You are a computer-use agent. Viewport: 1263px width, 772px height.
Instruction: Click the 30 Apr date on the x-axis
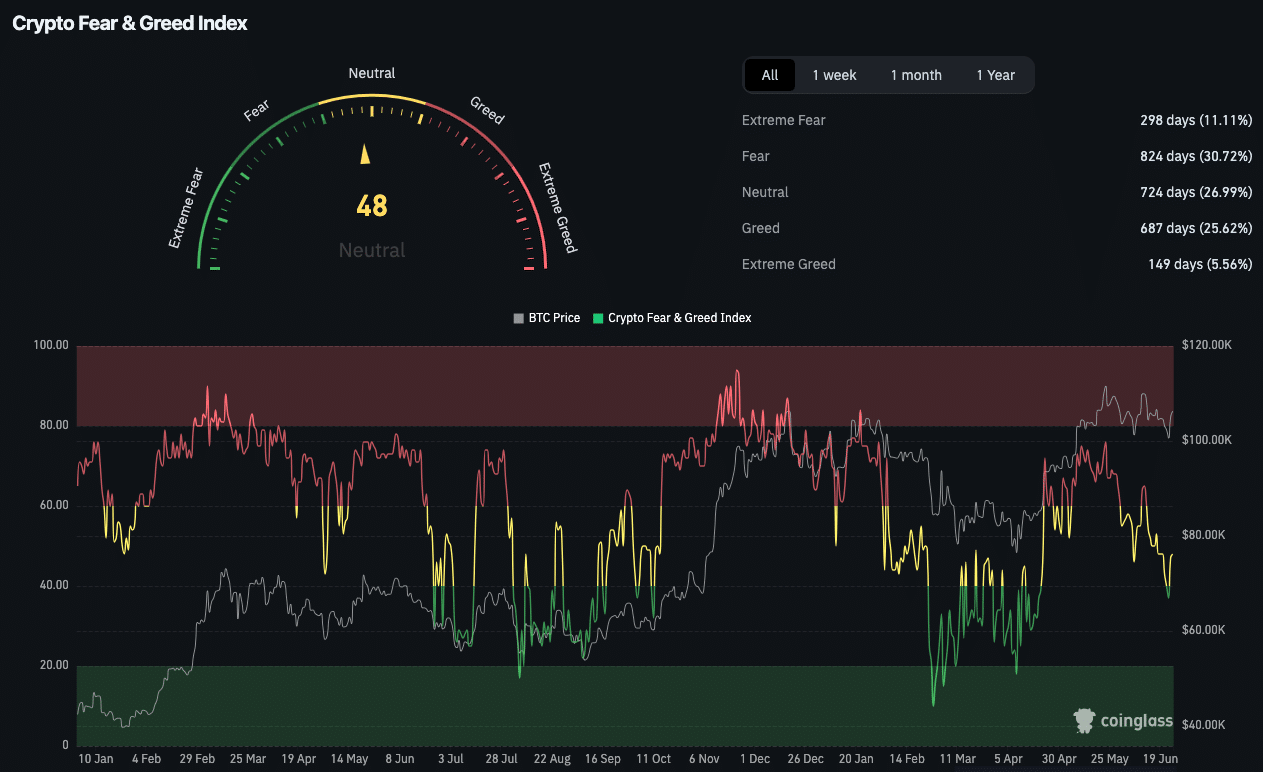(1059, 759)
